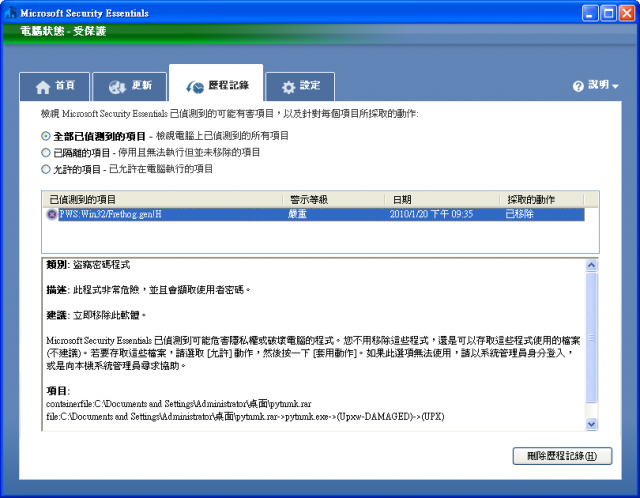Minimize the Microsoft Security Essentials window
Screen dimensions: 640x498
click(590, 13)
